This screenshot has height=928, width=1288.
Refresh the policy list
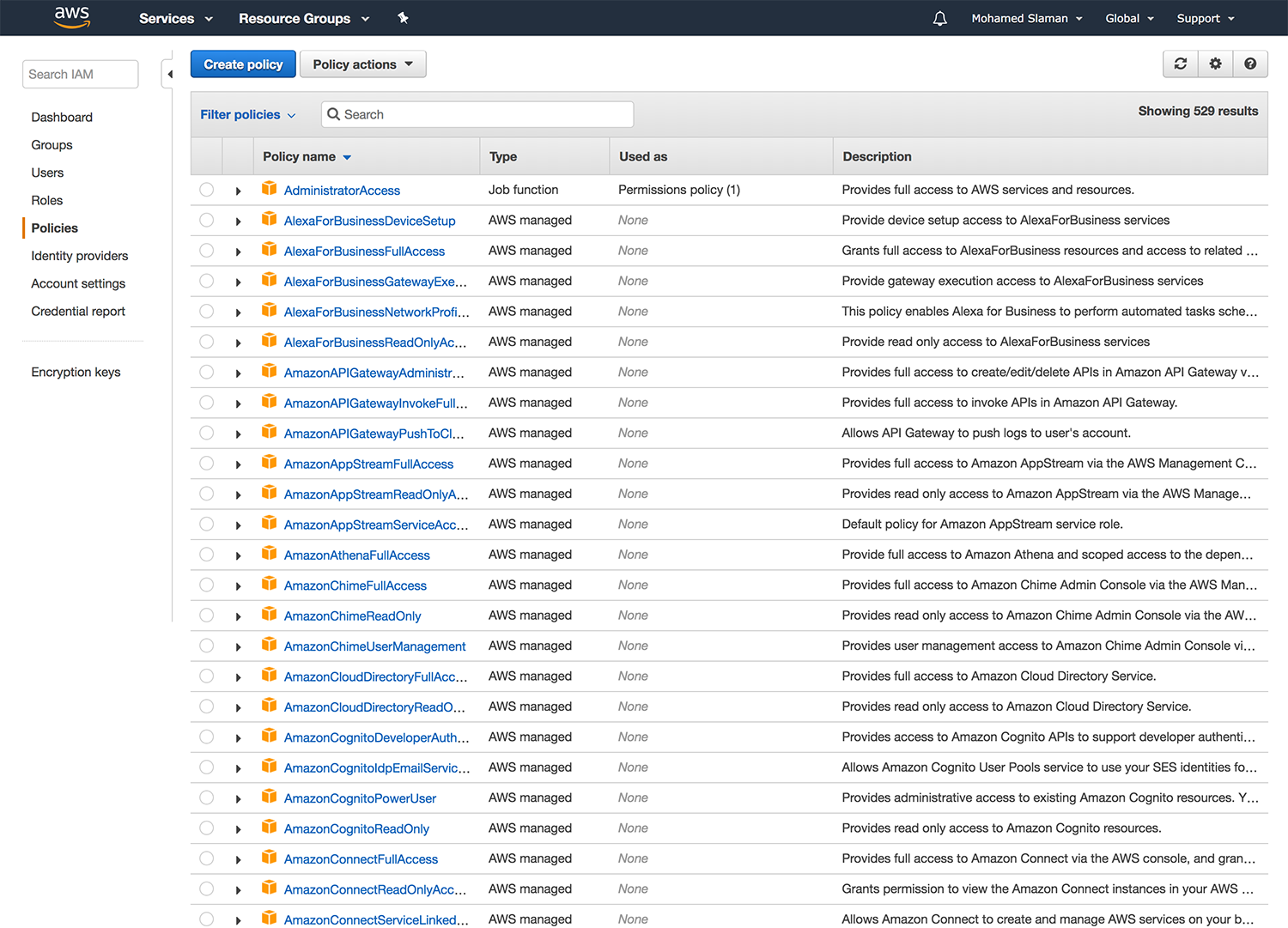[1181, 64]
